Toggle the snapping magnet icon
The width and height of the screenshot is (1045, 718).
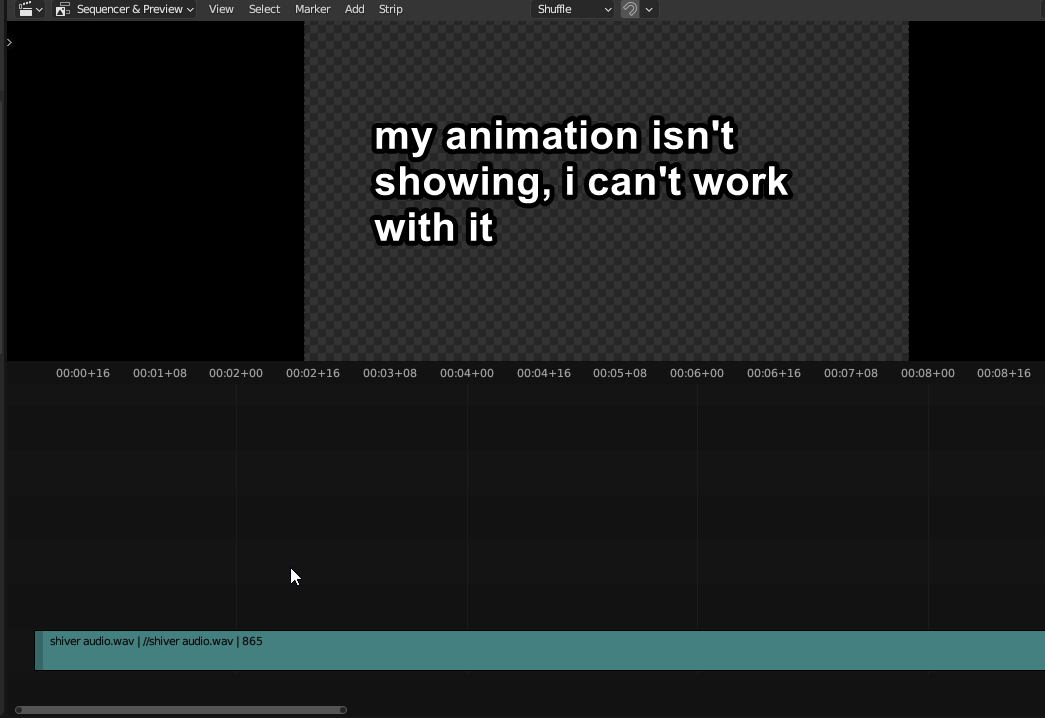(630, 9)
